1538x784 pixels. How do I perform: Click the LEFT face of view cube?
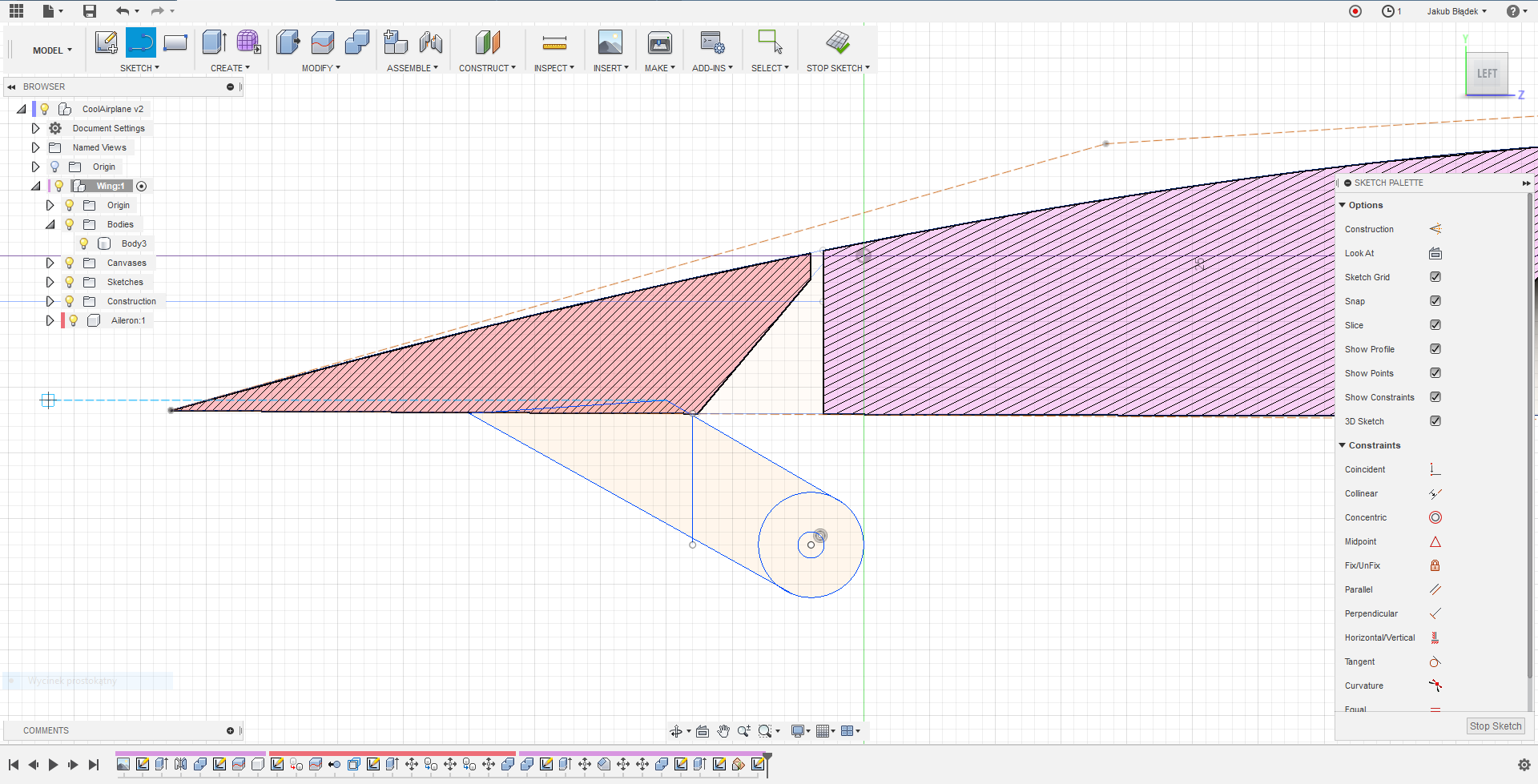tap(1487, 74)
